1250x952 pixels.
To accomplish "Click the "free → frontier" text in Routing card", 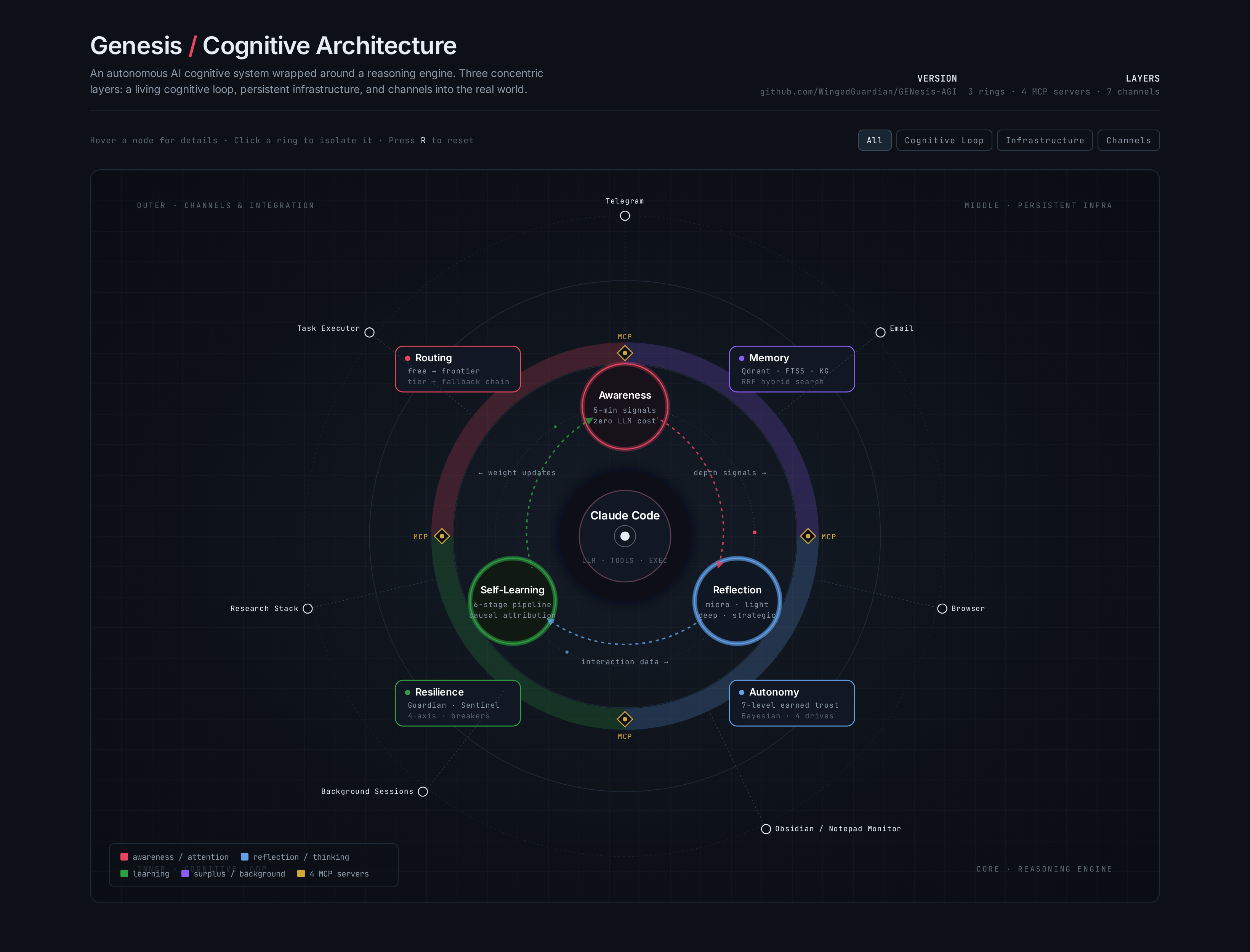I will pyautogui.click(x=444, y=371).
